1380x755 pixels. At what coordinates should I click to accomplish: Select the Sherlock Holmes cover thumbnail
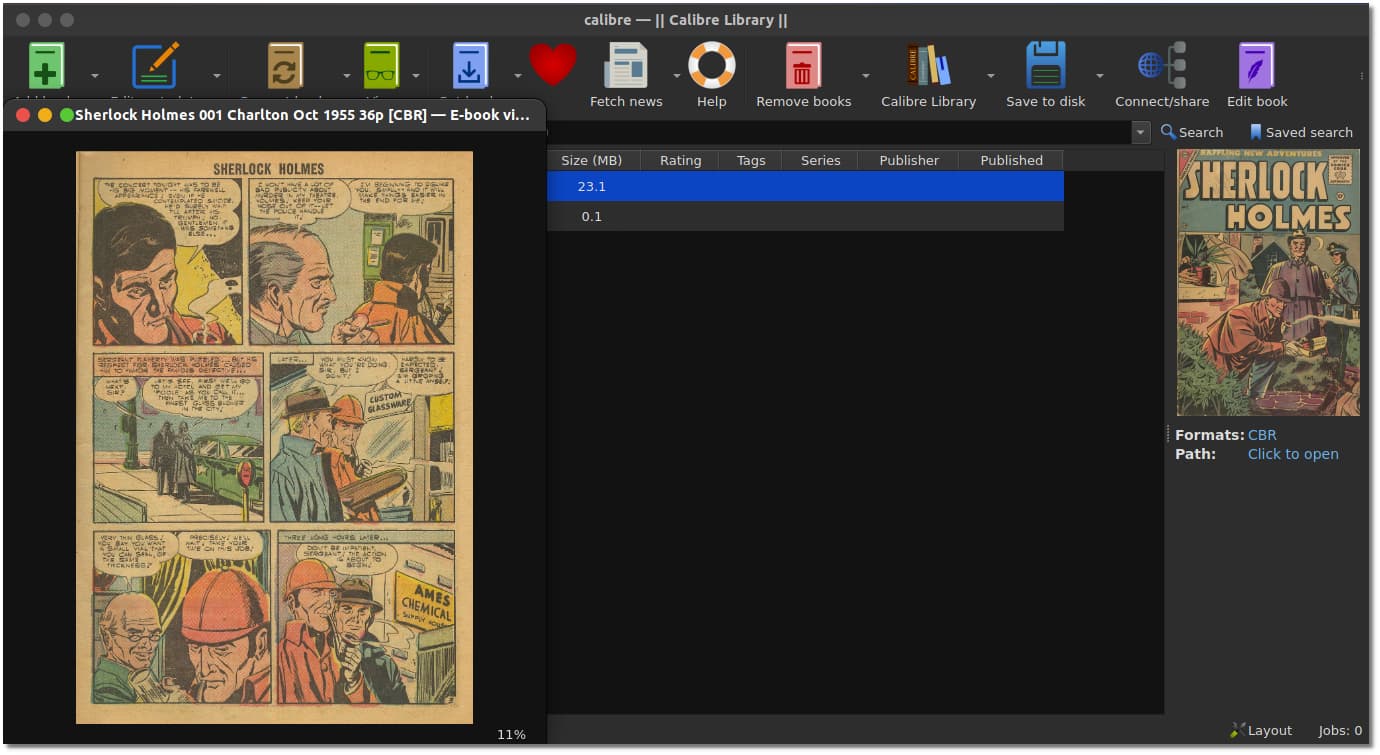[x=1267, y=282]
